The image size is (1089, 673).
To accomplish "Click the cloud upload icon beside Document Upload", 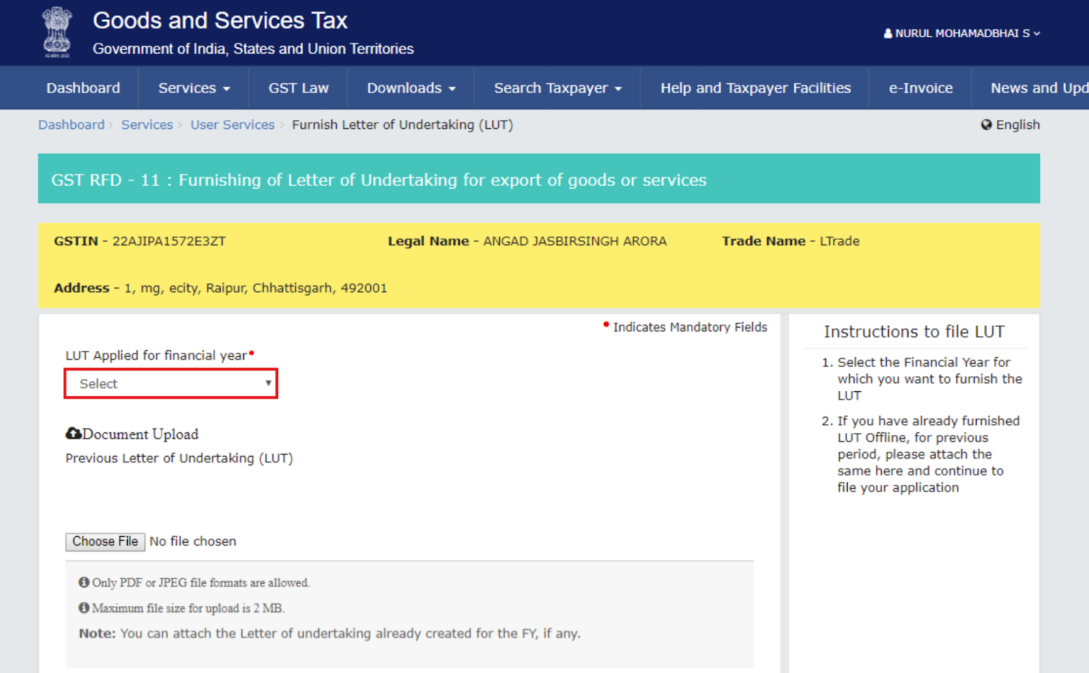I will pos(73,434).
